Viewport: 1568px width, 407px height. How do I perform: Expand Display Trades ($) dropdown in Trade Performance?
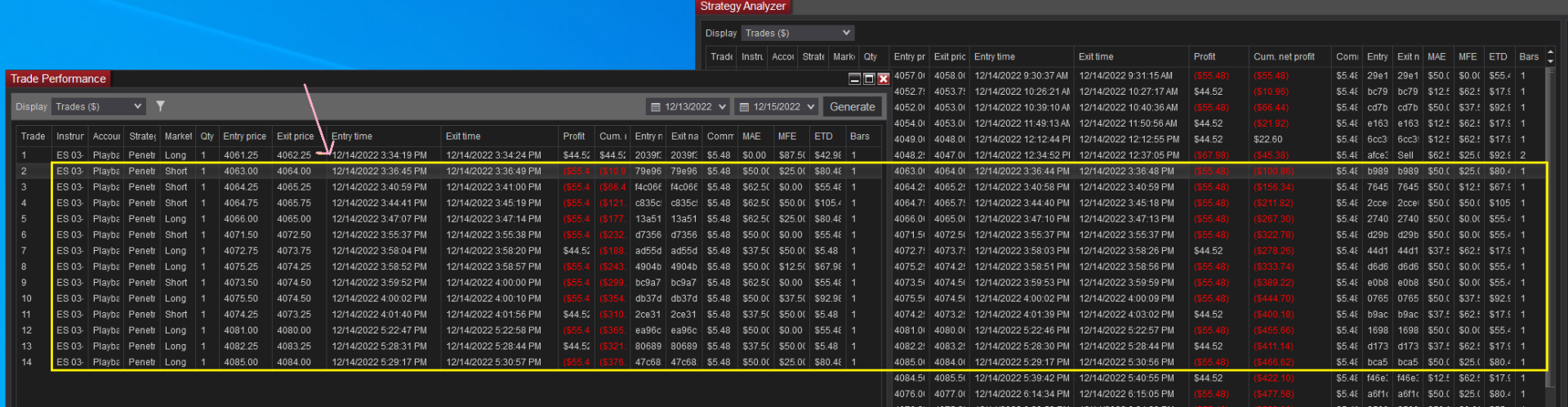click(99, 106)
